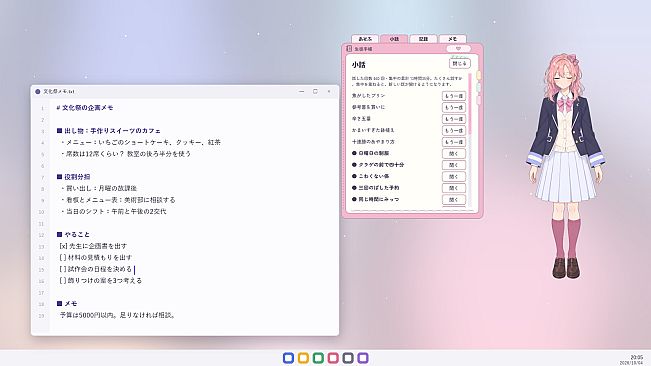Replay 焦がしたプリン with its もう一度 button

pos(454,96)
